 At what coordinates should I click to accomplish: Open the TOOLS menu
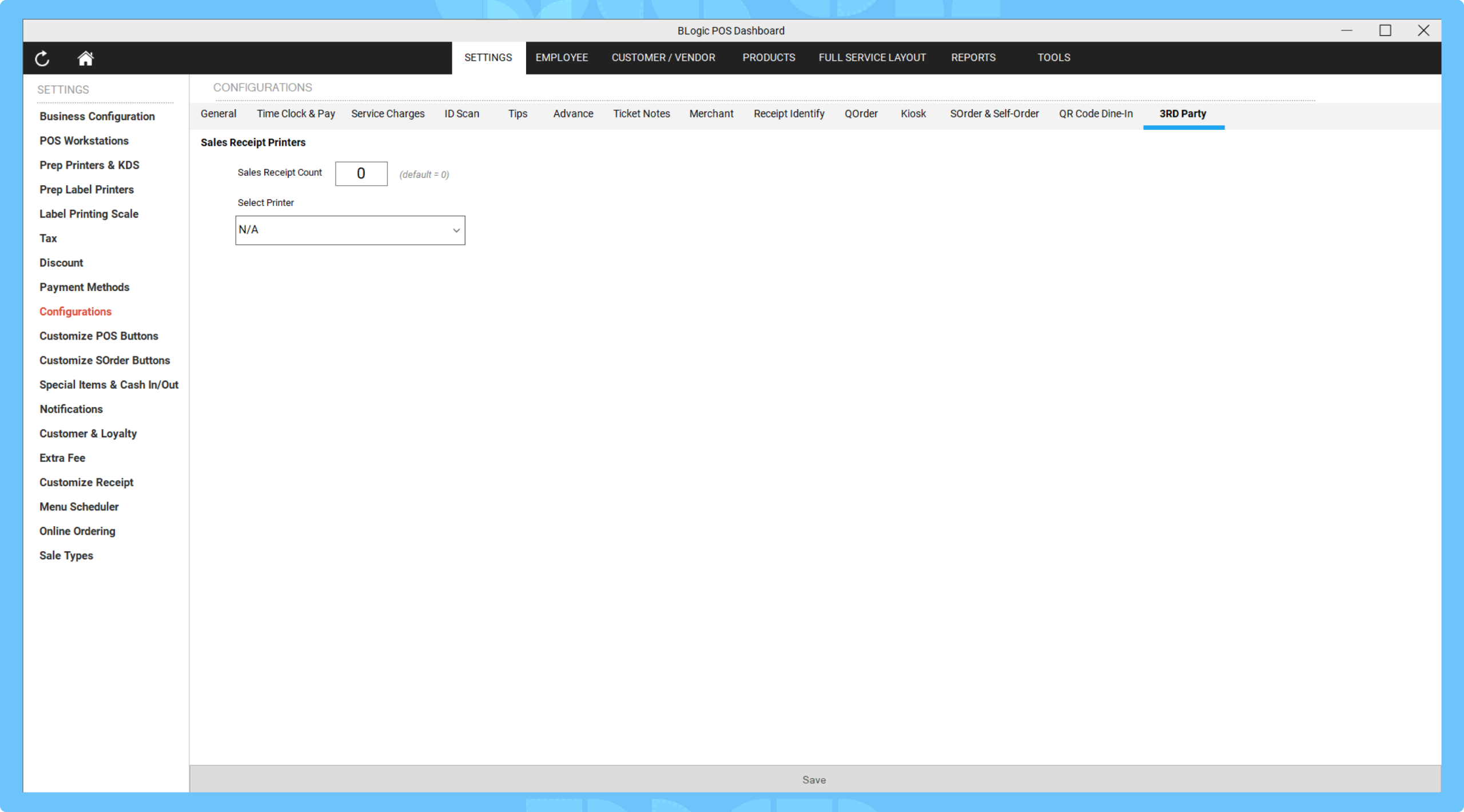(1053, 58)
